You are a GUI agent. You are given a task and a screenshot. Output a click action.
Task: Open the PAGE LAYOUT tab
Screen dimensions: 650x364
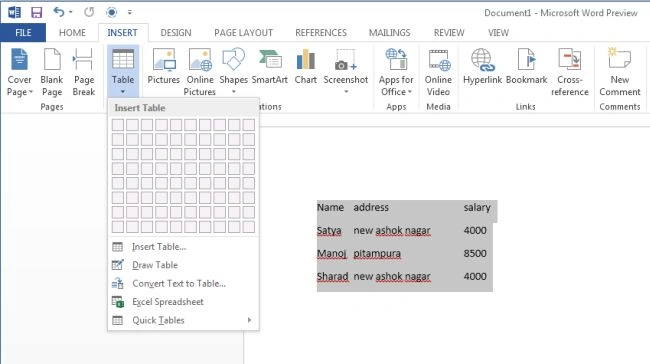point(243,33)
